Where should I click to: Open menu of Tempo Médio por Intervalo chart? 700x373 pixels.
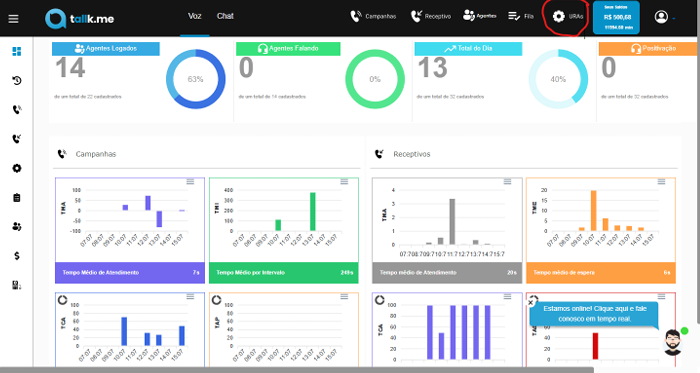point(344,182)
